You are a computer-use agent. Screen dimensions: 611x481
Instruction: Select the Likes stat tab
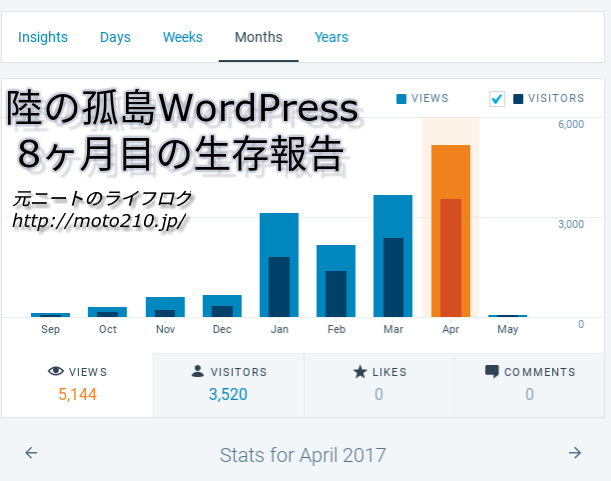point(379,385)
